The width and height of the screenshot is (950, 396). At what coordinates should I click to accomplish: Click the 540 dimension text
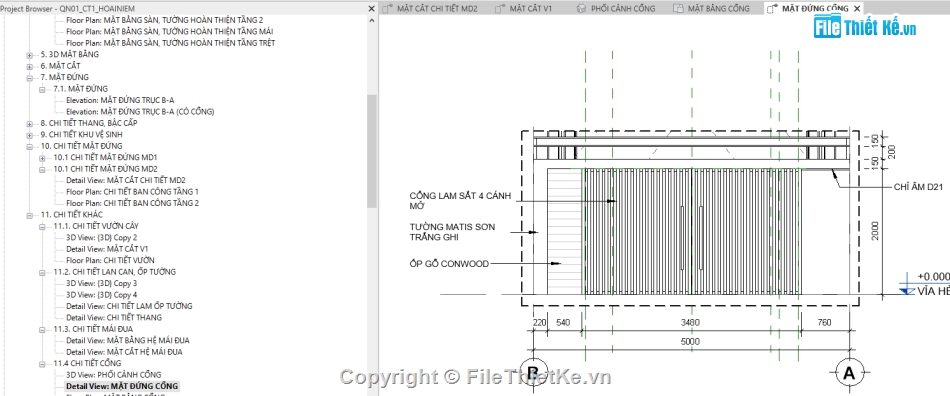(x=563, y=323)
